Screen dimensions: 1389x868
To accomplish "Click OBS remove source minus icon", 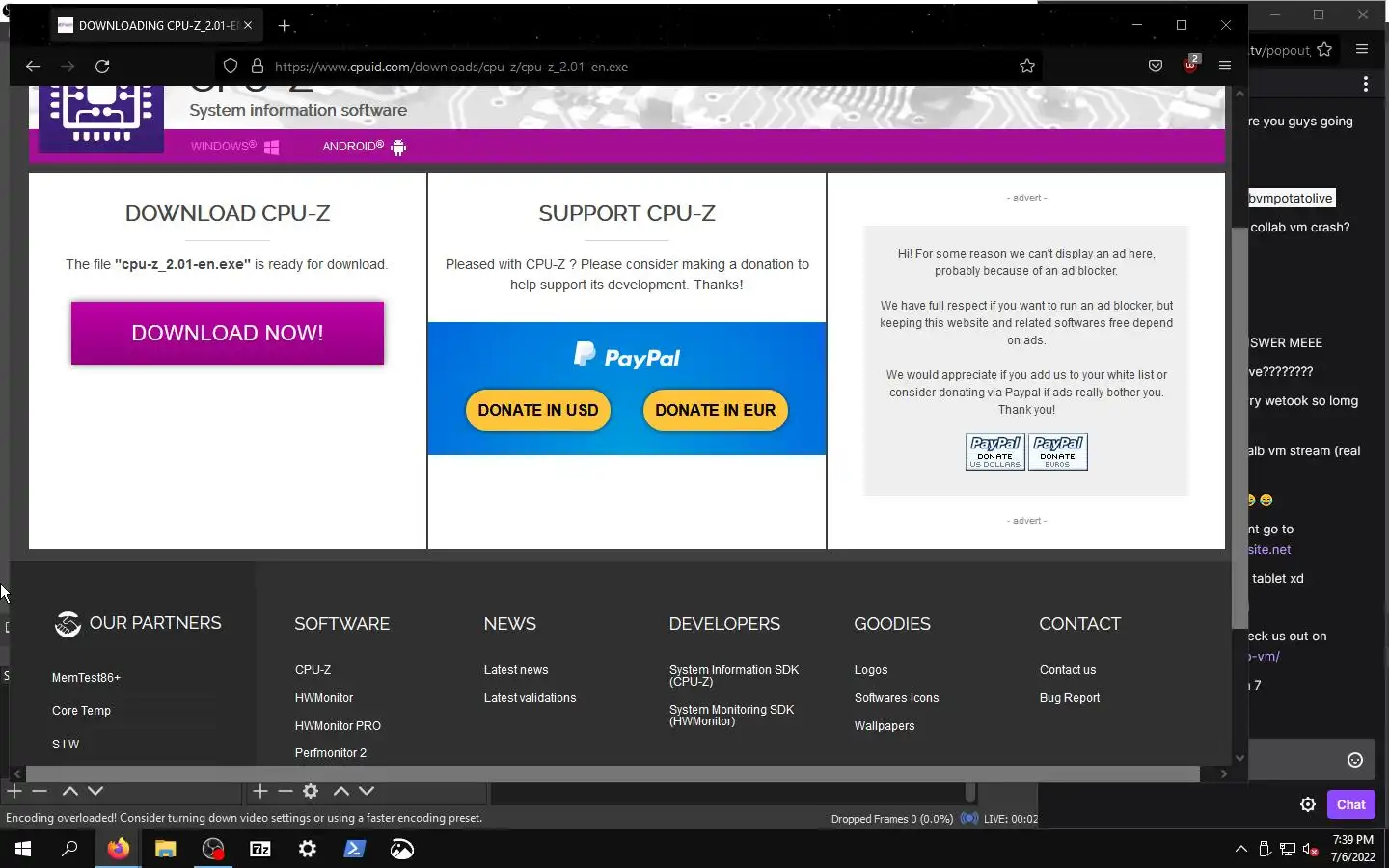I will (286, 791).
